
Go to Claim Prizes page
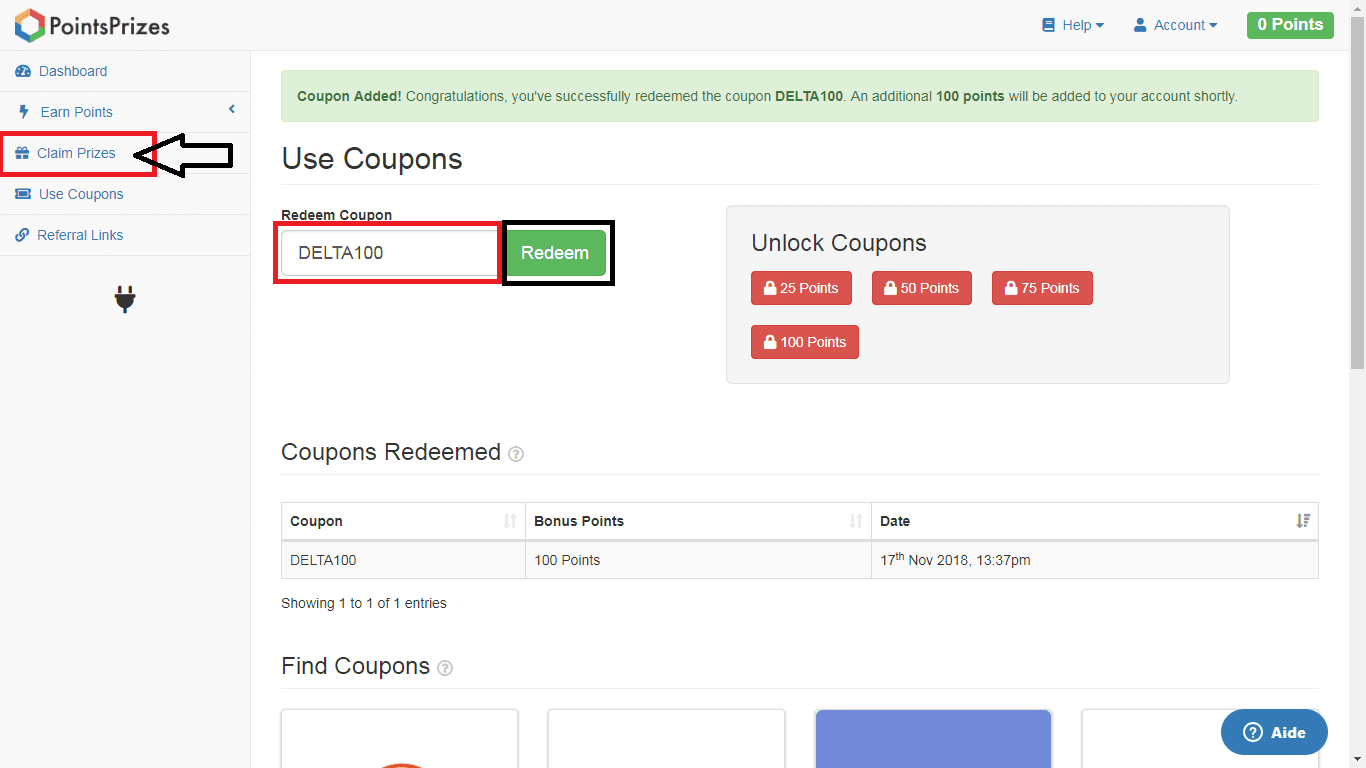[76, 153]
